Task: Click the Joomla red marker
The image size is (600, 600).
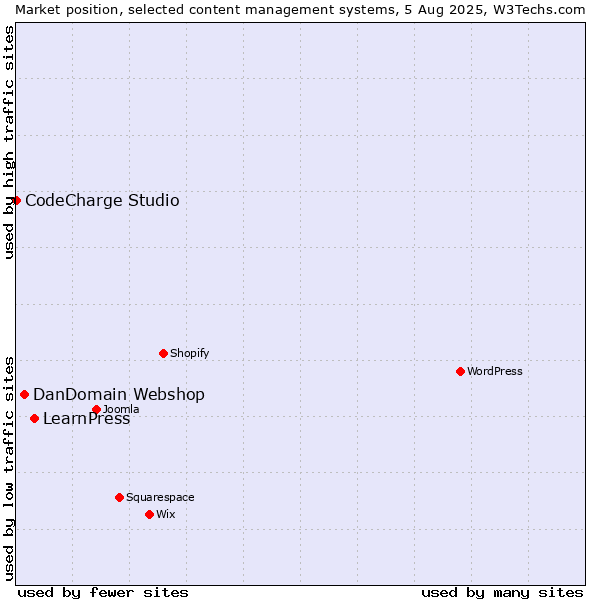Action: pos(96,409)
